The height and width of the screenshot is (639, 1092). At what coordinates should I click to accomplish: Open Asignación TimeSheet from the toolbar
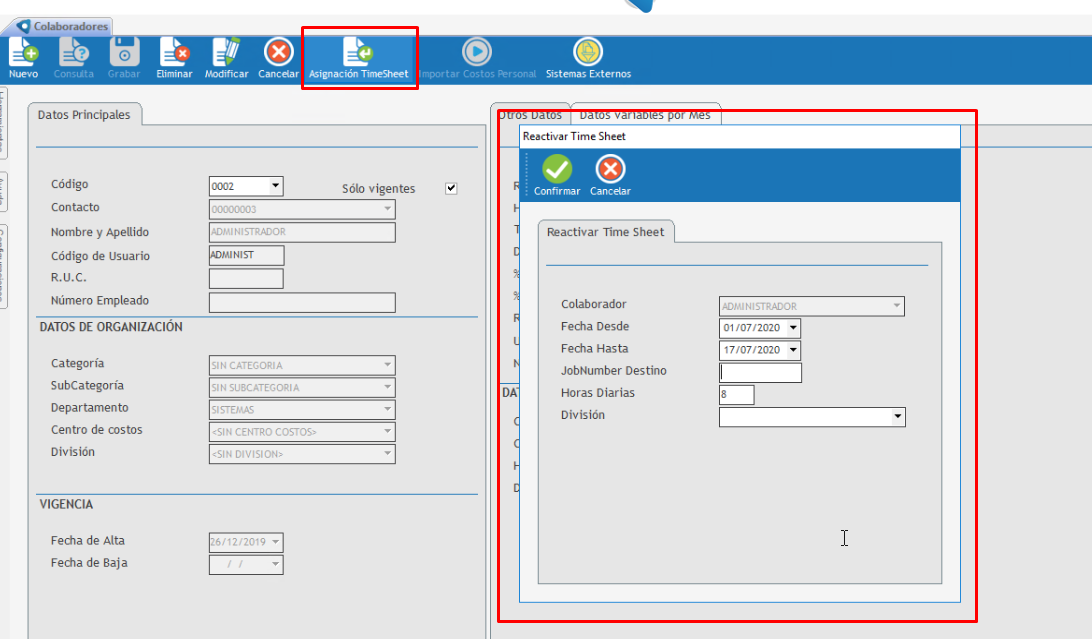(x=359, y=58)
